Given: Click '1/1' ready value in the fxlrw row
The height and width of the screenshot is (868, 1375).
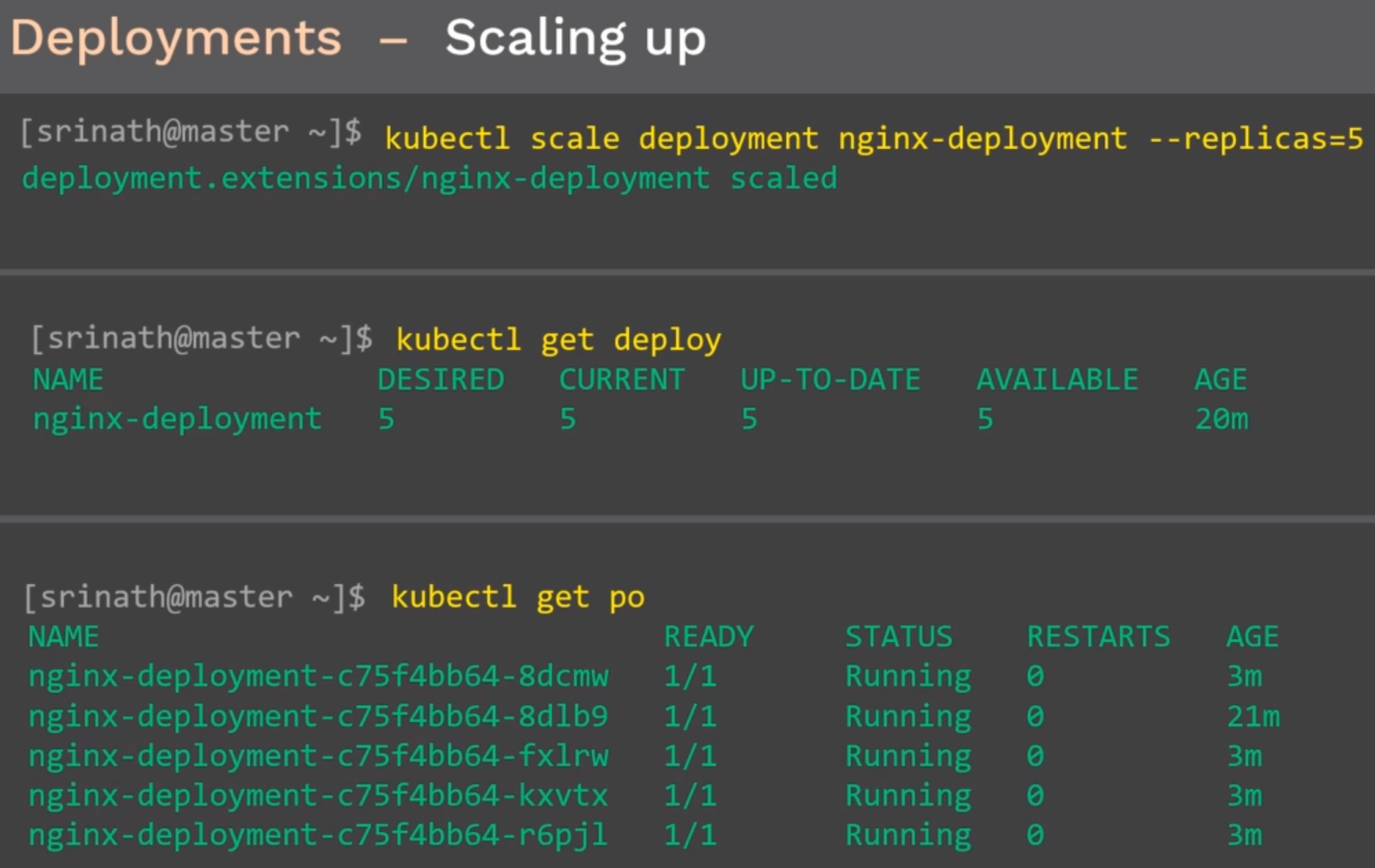Looking at the screenshot, I should tap(690, 756).
